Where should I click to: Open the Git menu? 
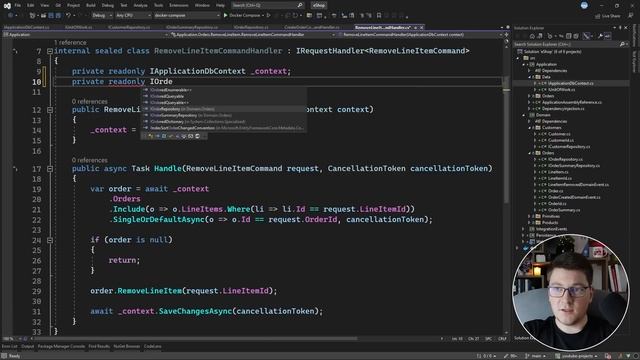(58, 5)
